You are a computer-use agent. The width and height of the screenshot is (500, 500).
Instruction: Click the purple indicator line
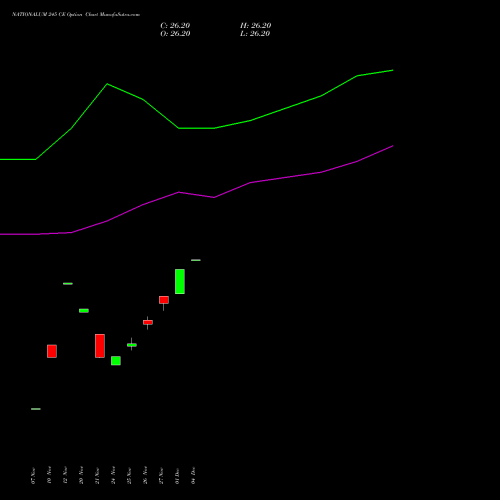pyautogui.click(x=196, y=195)
